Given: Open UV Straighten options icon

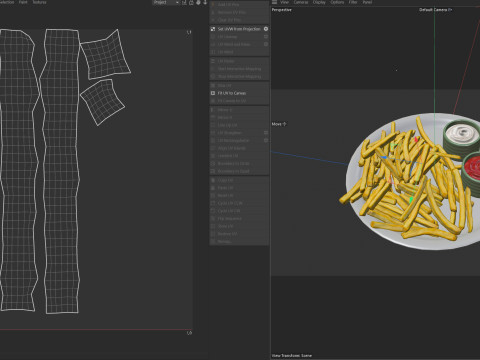Looking at the screenshot, I should 266,133.
